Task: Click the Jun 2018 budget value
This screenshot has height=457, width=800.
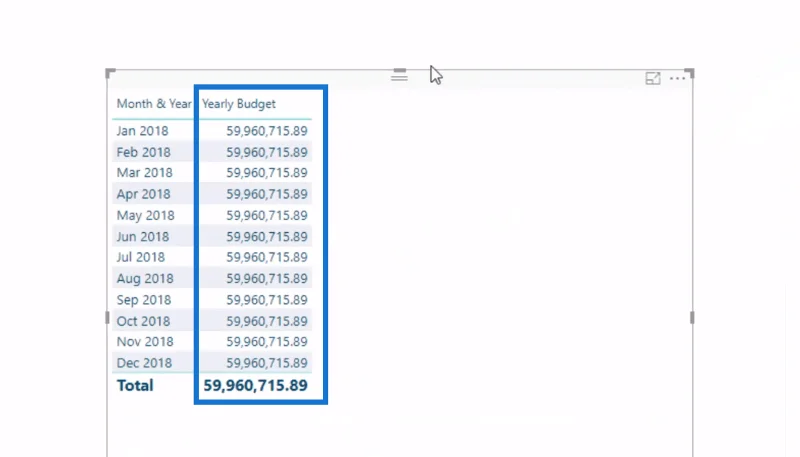Action: 267,237
